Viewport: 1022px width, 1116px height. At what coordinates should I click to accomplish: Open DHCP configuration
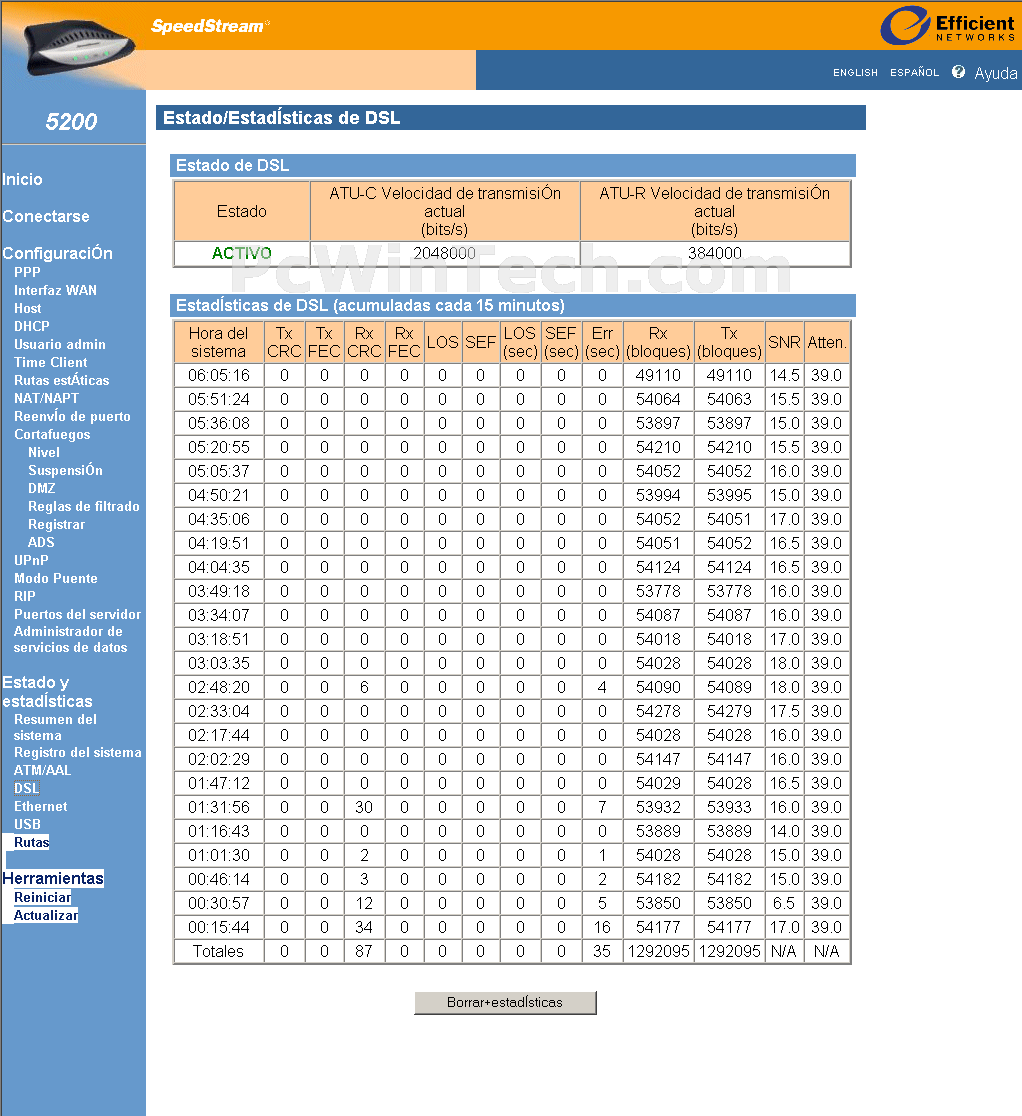(32, 326)
